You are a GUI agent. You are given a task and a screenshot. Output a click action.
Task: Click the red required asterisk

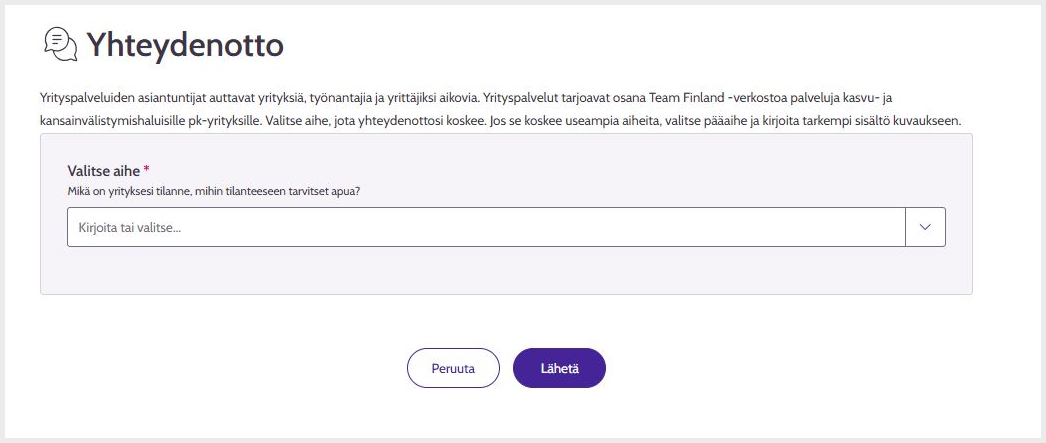pos(147,169)
